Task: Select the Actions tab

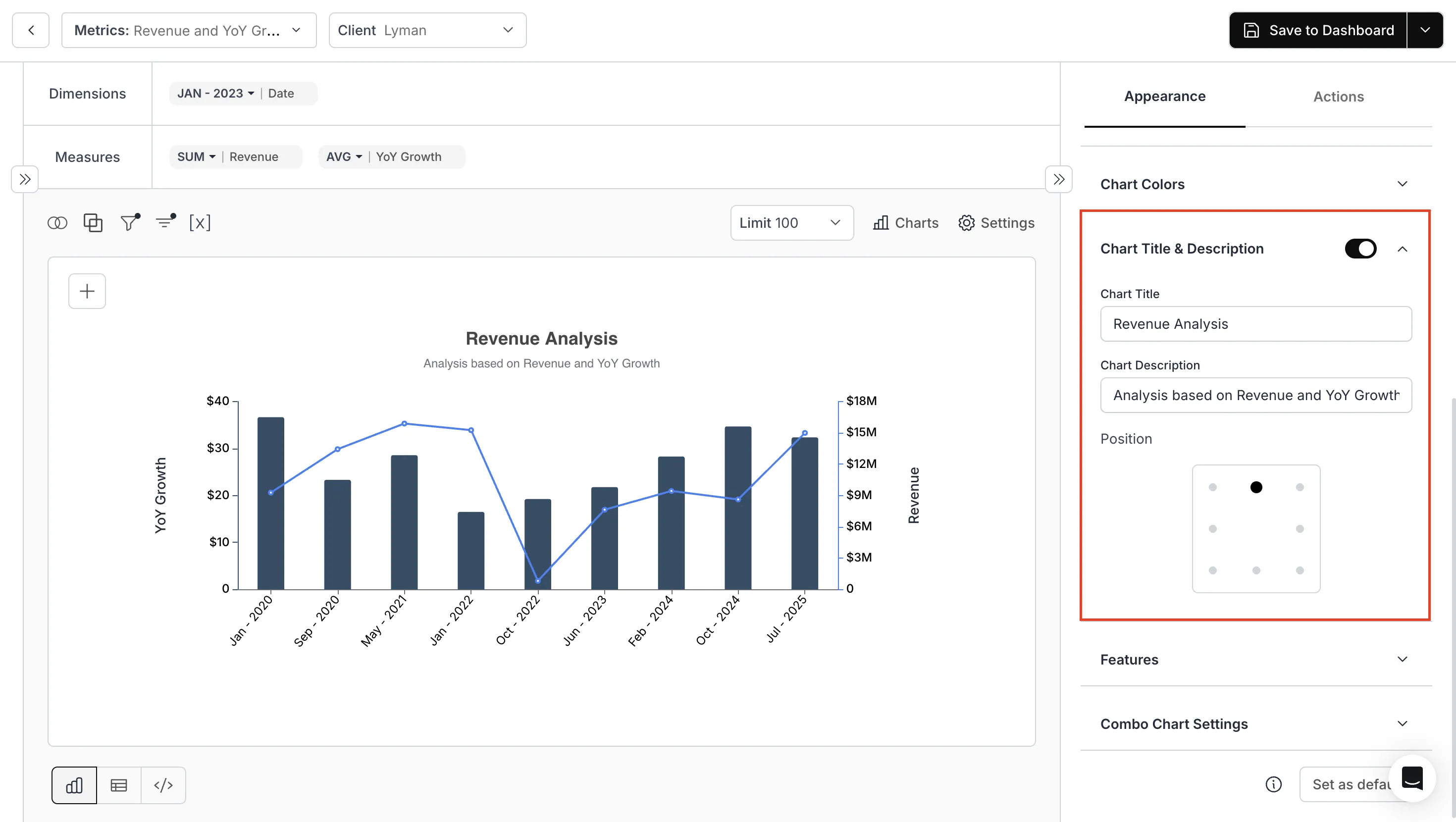Action: point(1338,96)
